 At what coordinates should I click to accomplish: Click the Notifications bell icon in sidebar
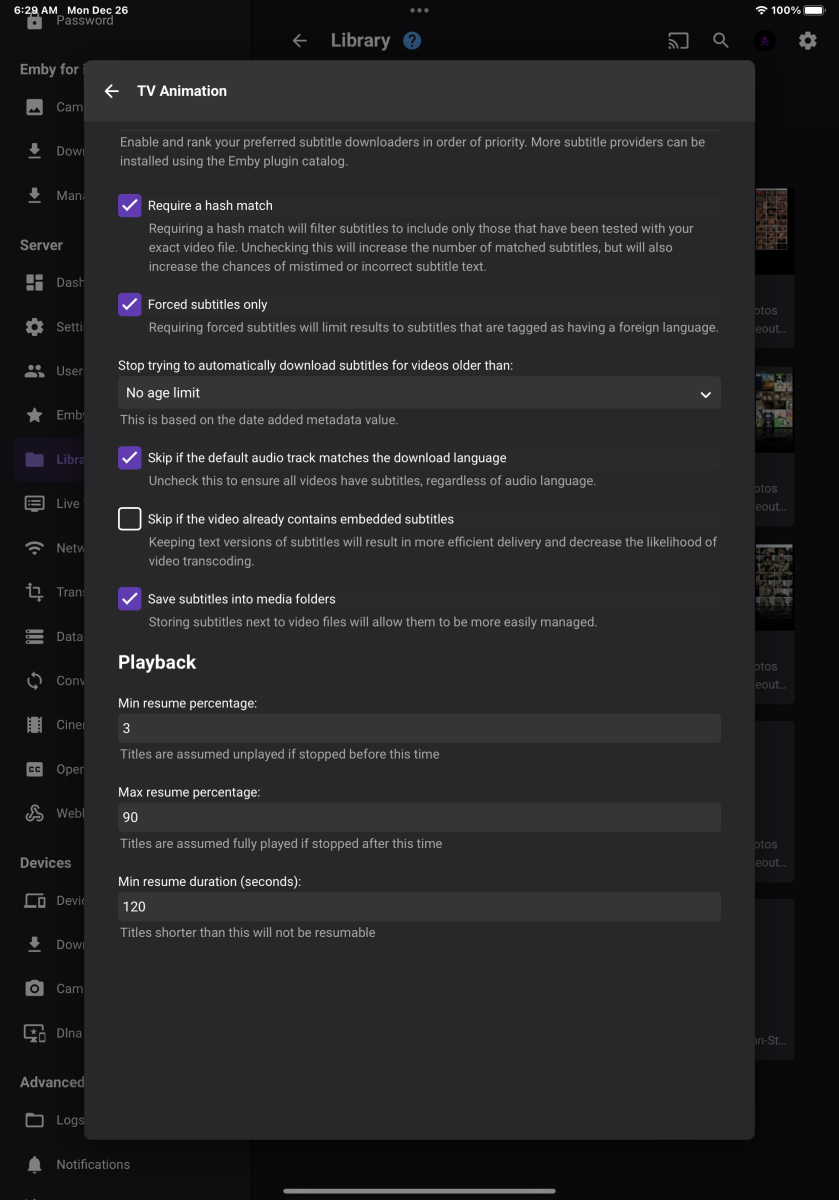click(35, 1164)
